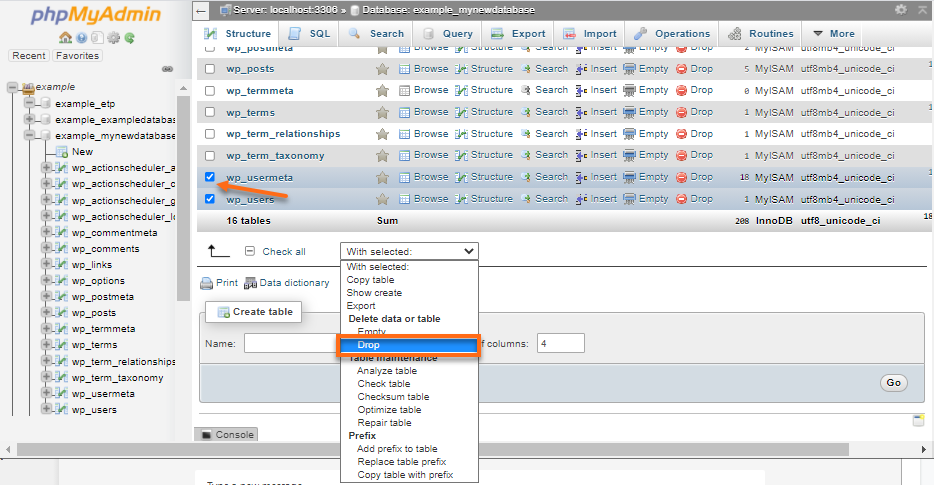Click the phpMyAdmin Home icon
Image resolution: width=934 pixels, height=485 pixels.
(65, 38)
